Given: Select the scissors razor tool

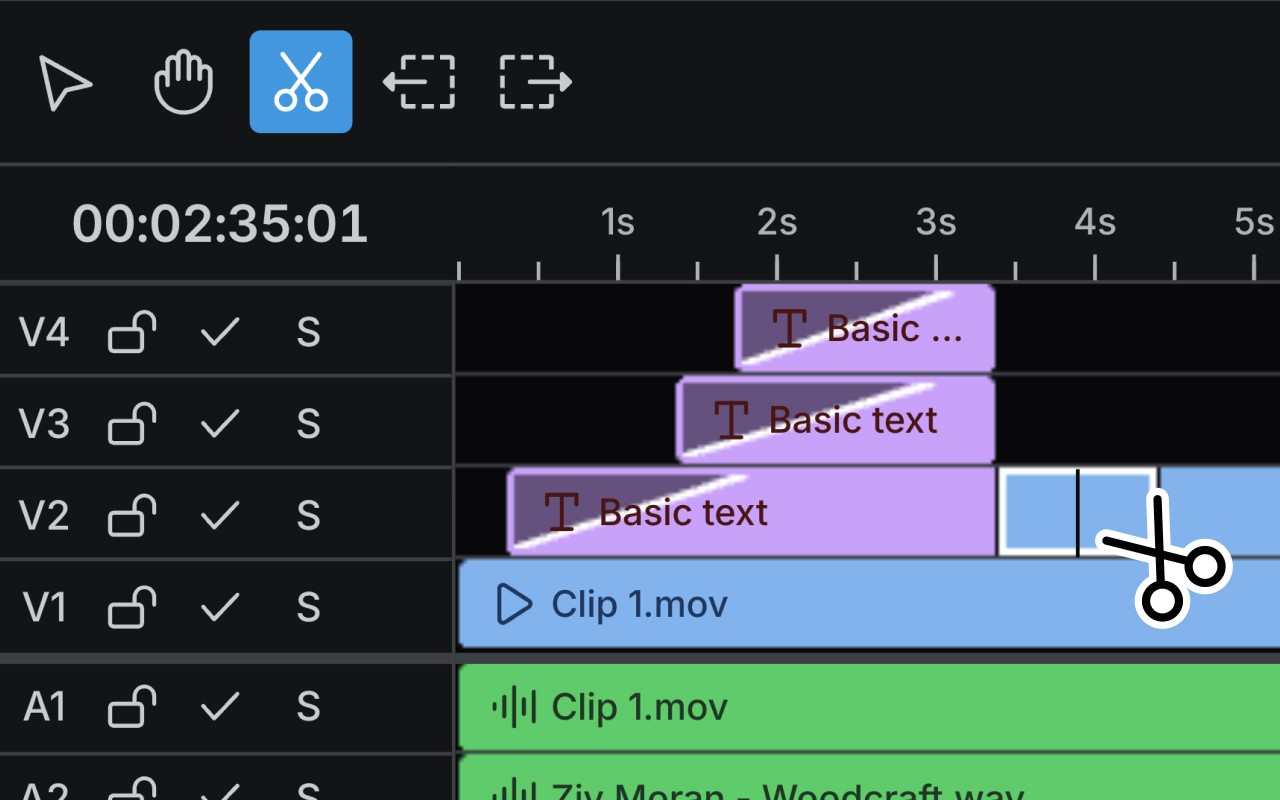Looking at the screenshot, I should [x=301, y=82].
